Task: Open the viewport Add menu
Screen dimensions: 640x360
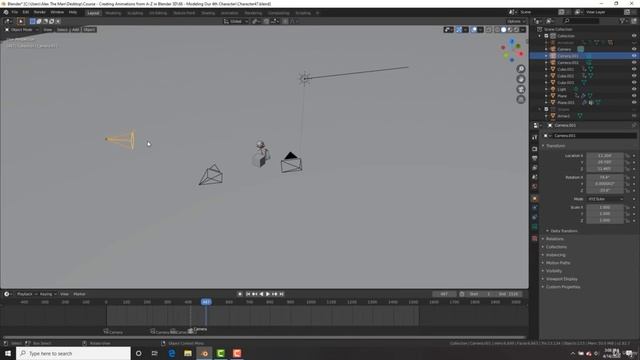Action: tap(76, 30)
